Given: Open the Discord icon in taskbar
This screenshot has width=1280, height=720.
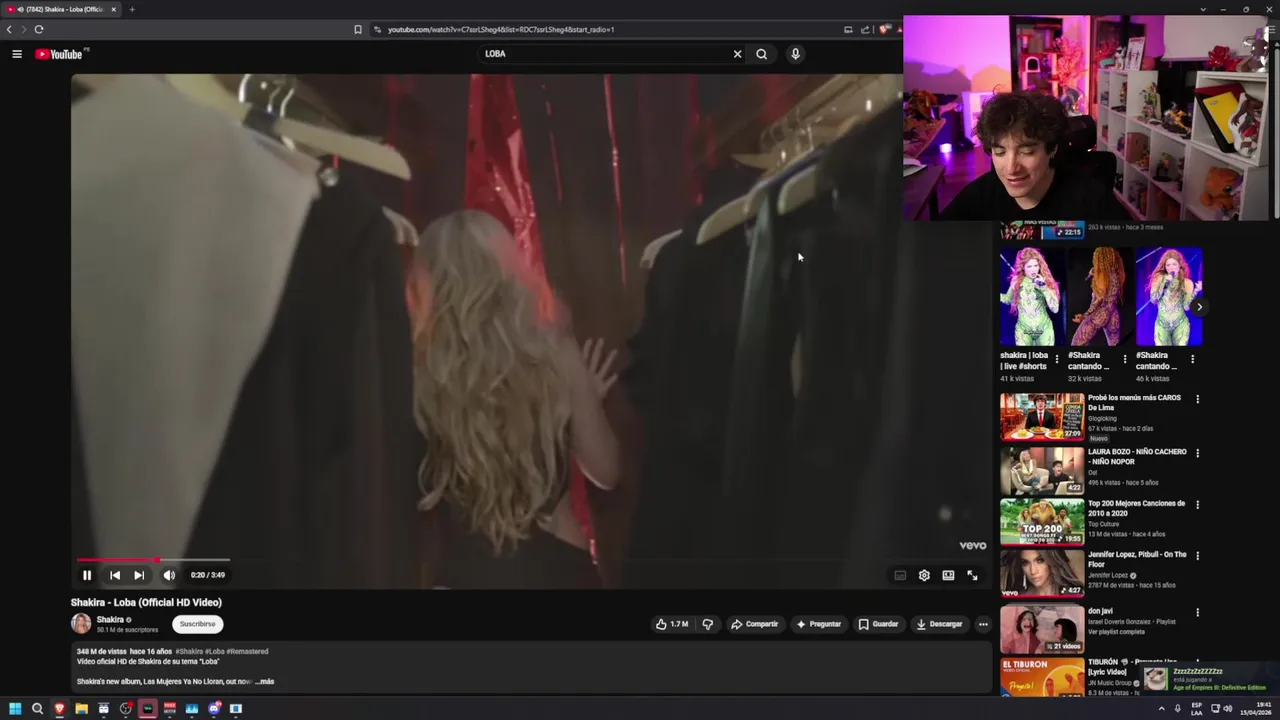Looking at the screenshot, I should (x=214, y=708).
